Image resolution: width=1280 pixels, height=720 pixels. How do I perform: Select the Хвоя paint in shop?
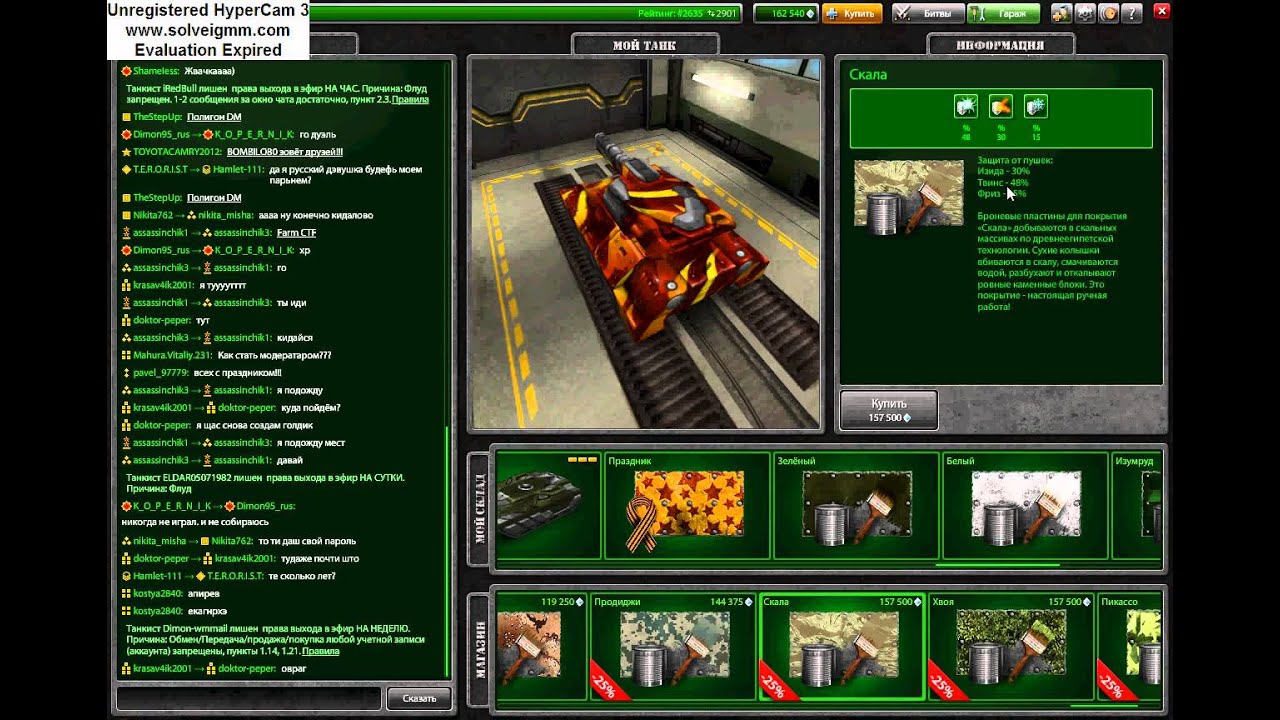coord(1011,646)
